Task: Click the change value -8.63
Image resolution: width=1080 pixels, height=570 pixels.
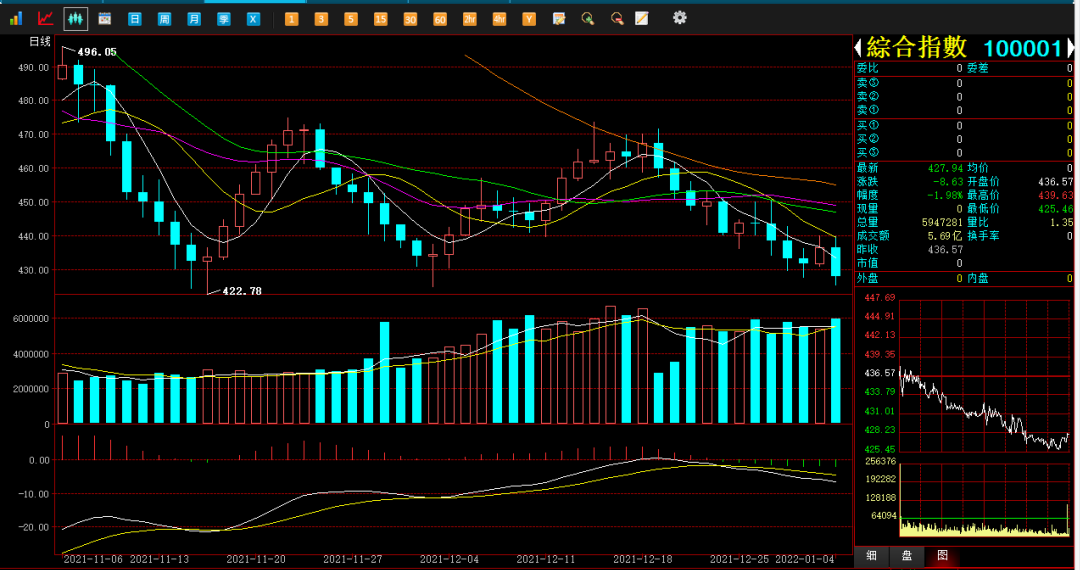Action: click(948, 182)
